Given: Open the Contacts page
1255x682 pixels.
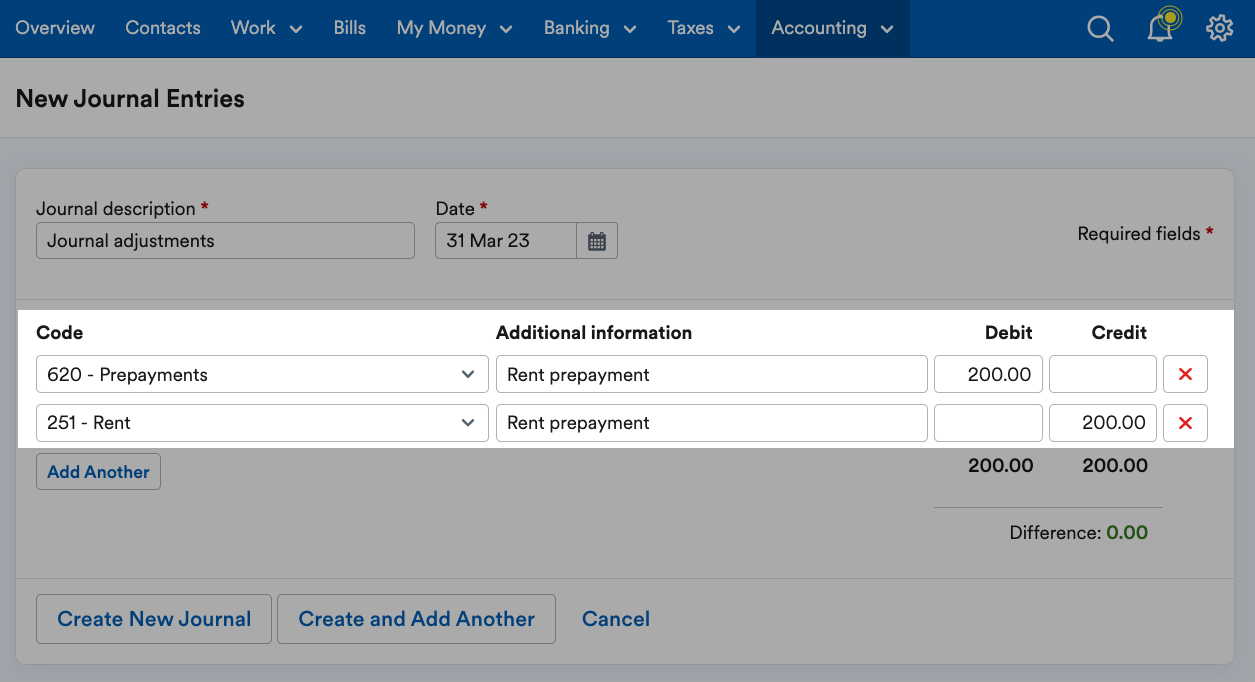Looking at the screenshot, I should [x=162, y=28].
